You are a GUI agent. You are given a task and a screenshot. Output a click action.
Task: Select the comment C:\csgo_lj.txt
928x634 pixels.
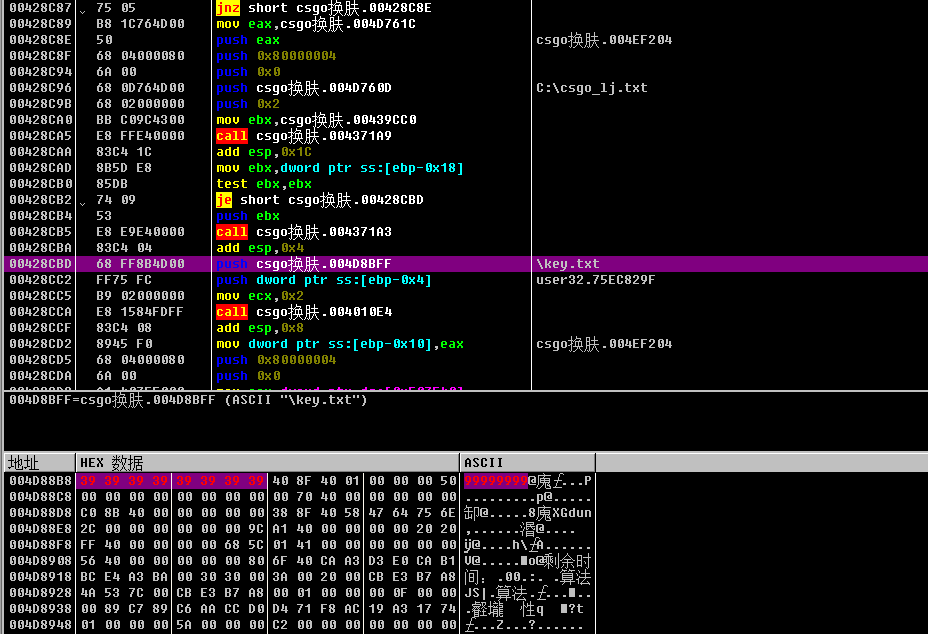[x=592, y=88]
